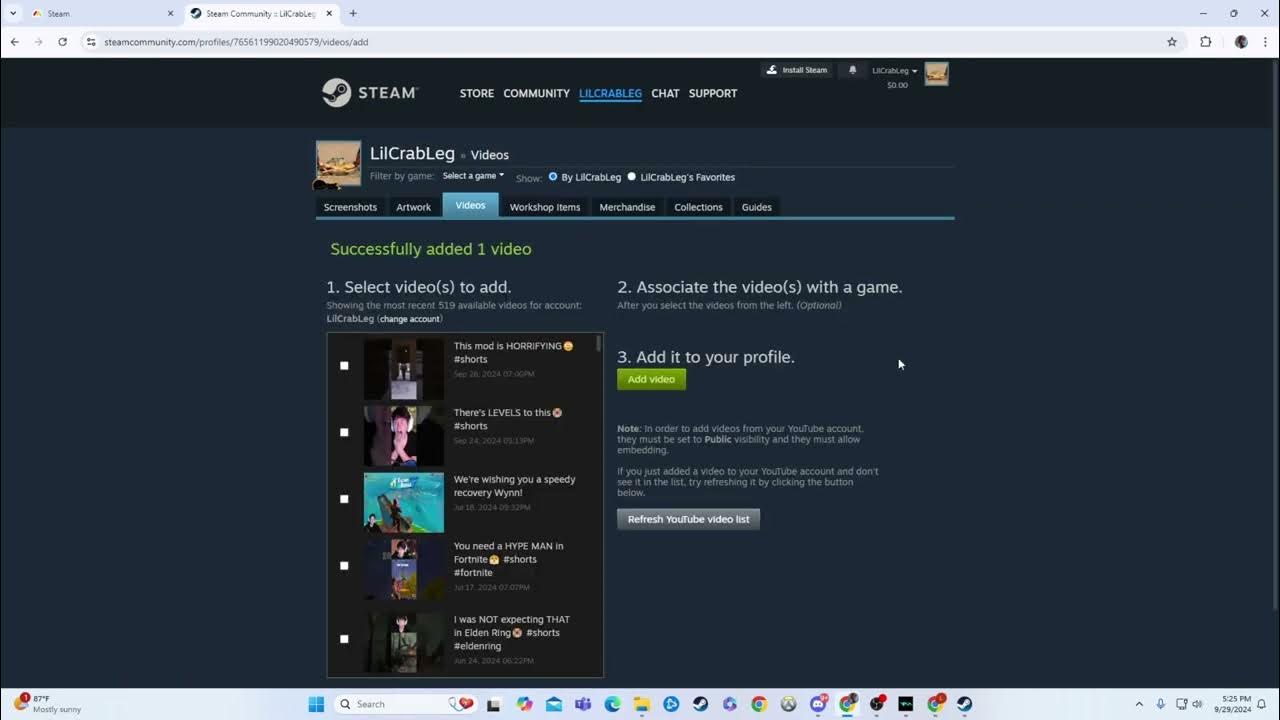
Task: Switch to the Guides tab
Action: (756, 207)
